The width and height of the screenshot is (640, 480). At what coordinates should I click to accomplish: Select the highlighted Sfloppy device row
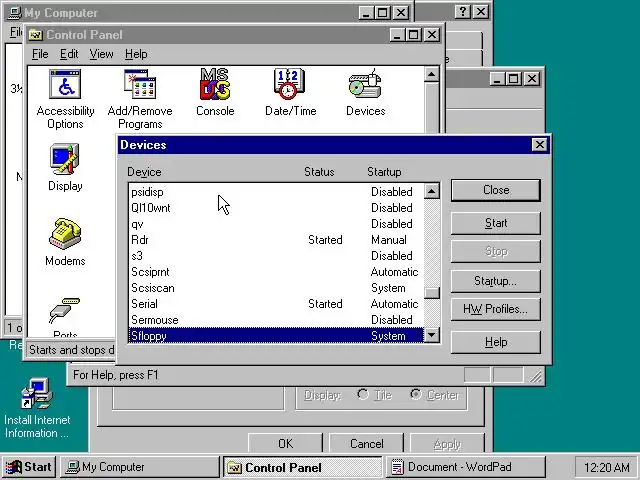pos(276,336)
